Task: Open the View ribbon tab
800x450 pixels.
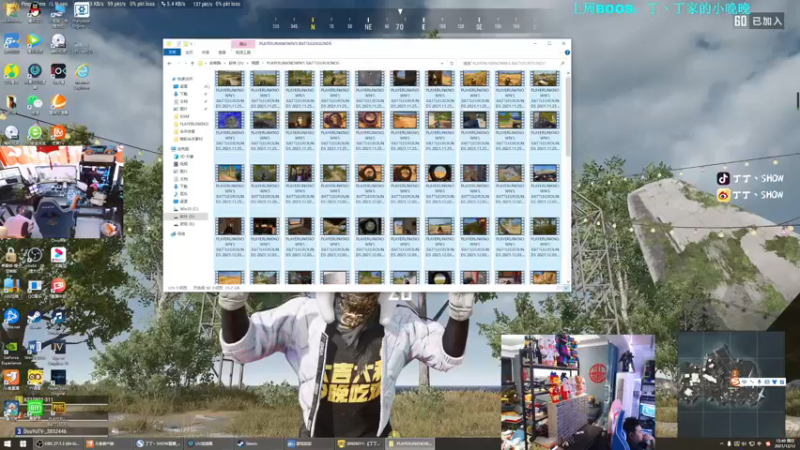Action: (222, 52)
